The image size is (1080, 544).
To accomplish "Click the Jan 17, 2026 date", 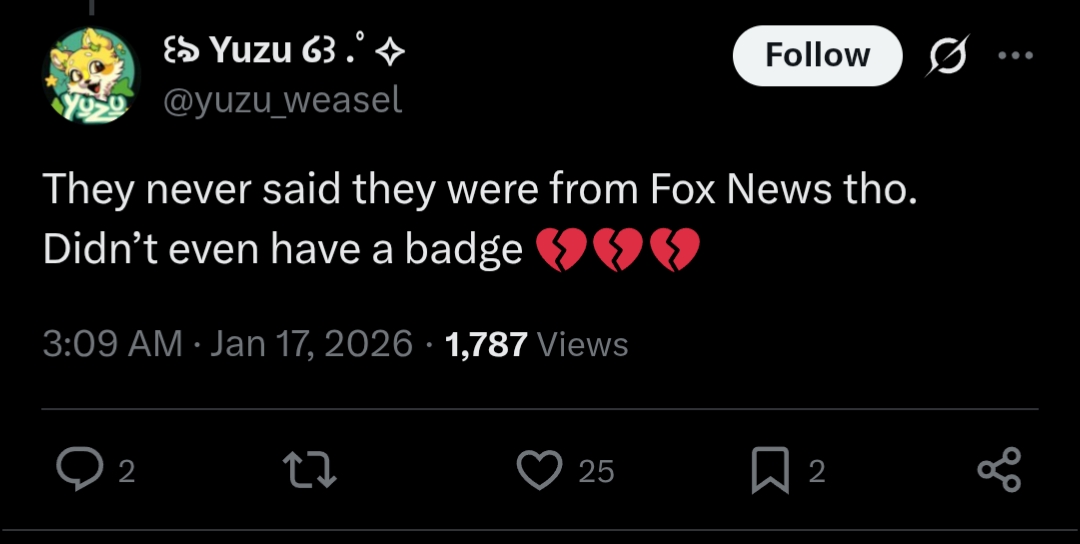I will pyautogui.click(x=312, y=344).
